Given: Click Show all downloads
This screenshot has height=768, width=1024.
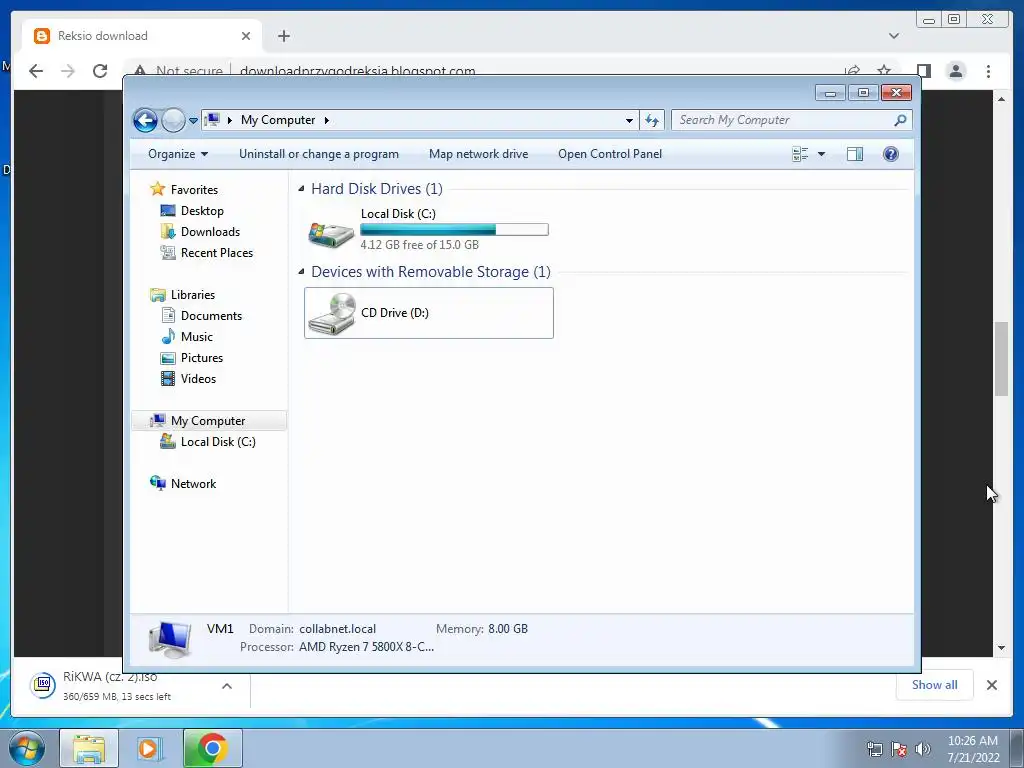Looking at the screenshot, I should (x=935, y=684).
